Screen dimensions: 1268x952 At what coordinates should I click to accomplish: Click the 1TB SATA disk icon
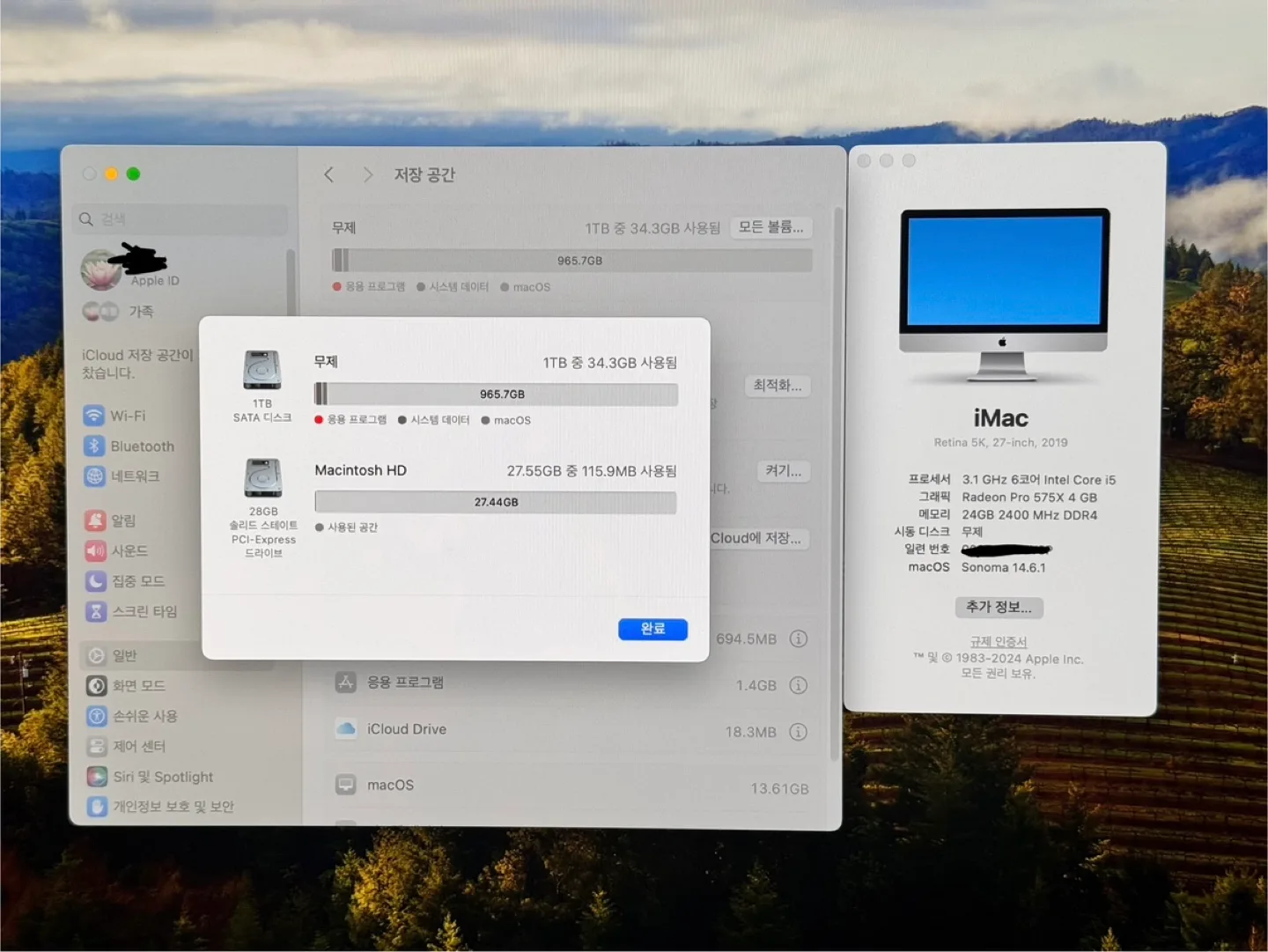click(262, 371)
